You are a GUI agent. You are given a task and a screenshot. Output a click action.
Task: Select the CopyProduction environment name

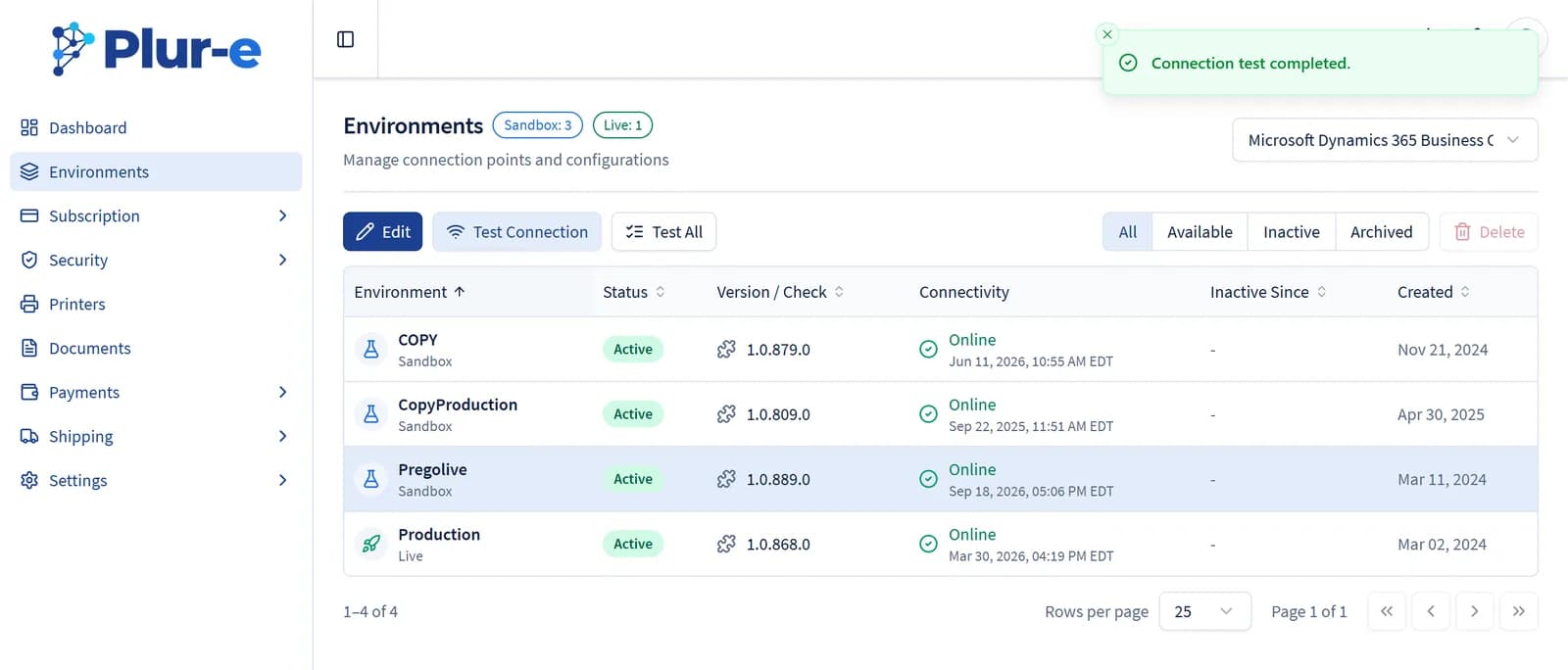point(458,405)
